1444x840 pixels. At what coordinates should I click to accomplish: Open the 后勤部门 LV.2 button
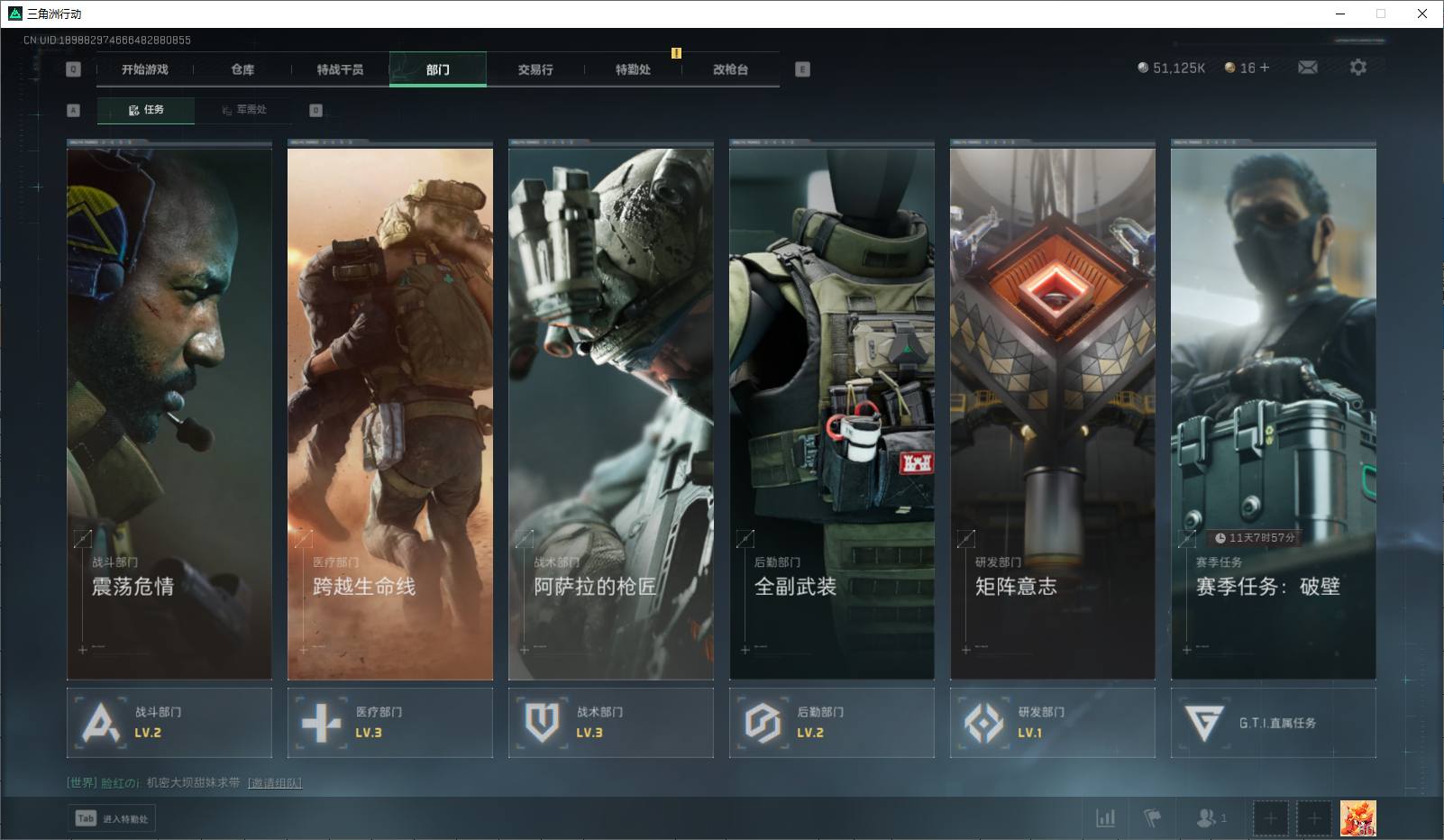click(832, 723)
